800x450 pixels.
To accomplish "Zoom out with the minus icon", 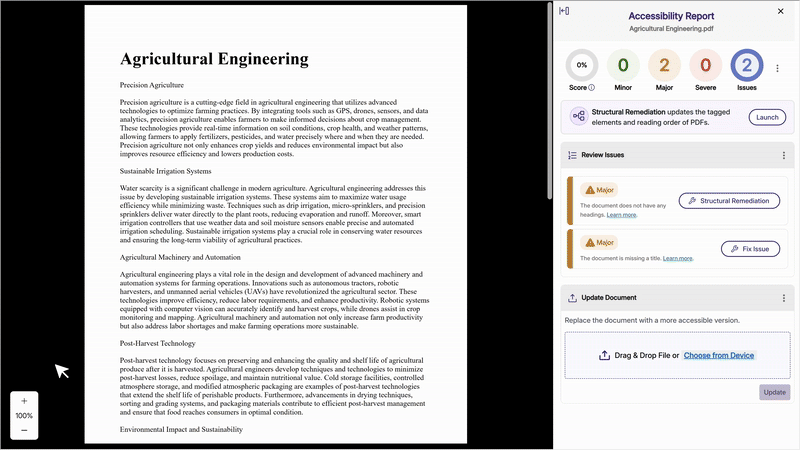I will click(24, 430).
